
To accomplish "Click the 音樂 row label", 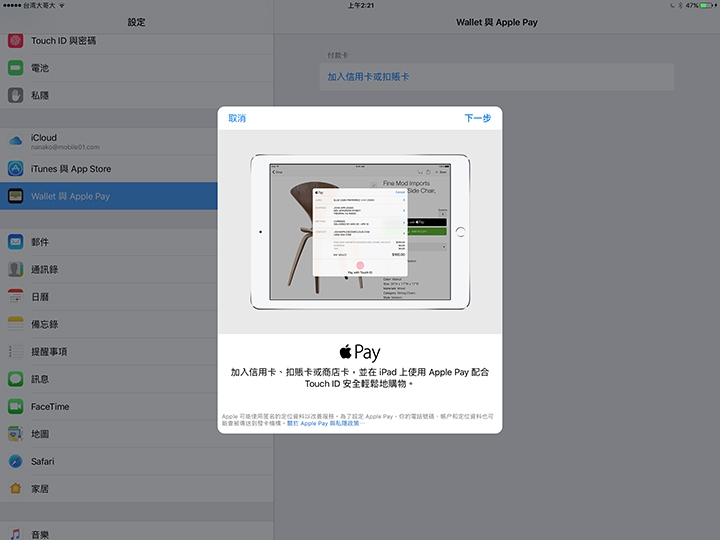I will [x=40, y=534].
